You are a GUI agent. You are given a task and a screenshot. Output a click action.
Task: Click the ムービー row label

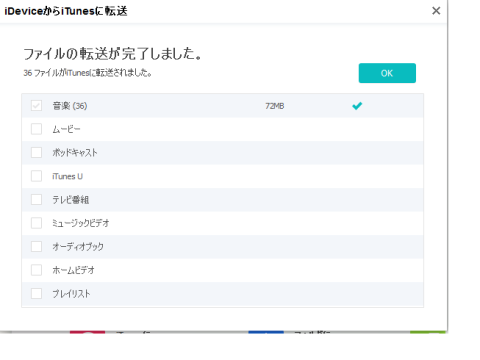[66, 129]
